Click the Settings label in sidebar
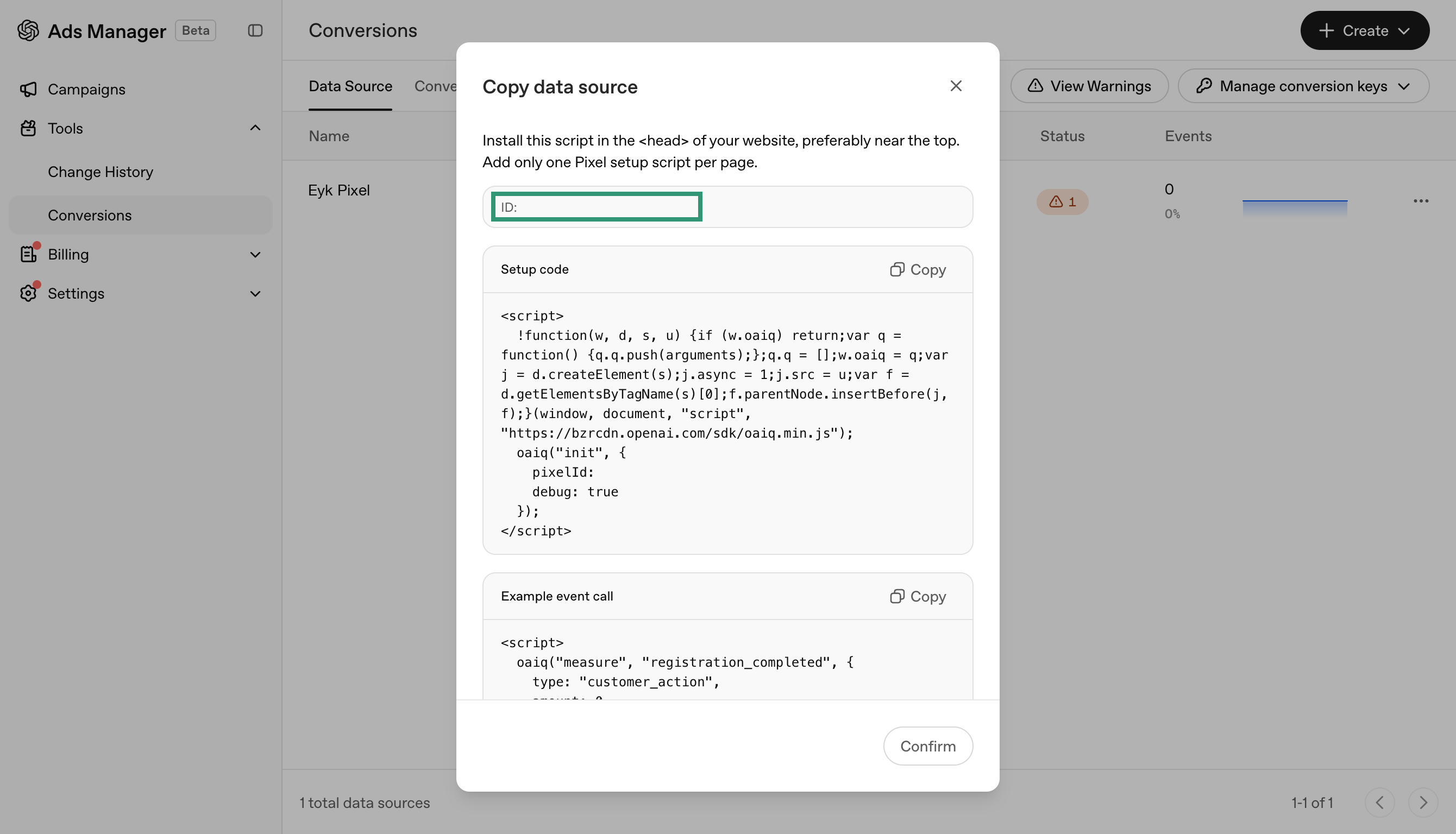Viewport: 1456px width, 834px height. pyautogui.click(x=76, y=293)
